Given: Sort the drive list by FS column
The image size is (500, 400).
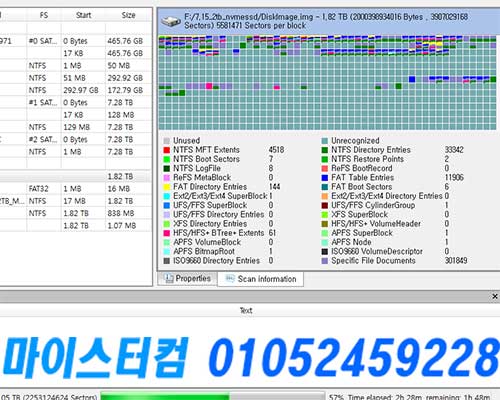Looking at the screenshot, I should tap(44, 15).
